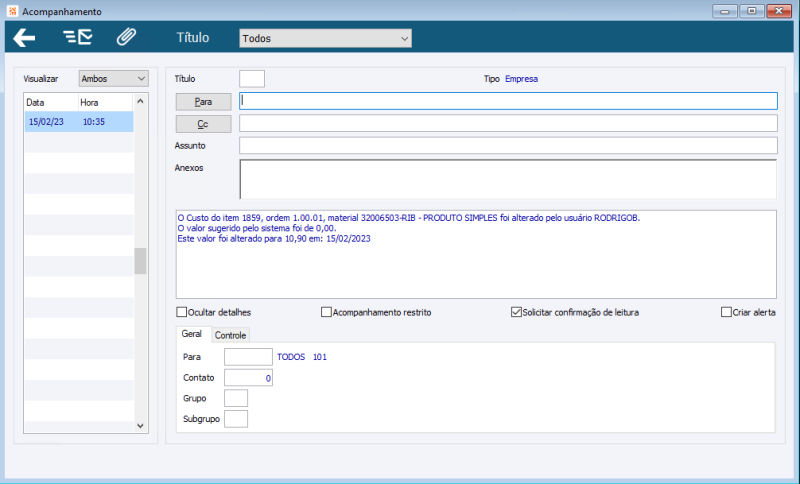Click the Data column header
The height and width of the screenshot is (484, 800).
51,103
